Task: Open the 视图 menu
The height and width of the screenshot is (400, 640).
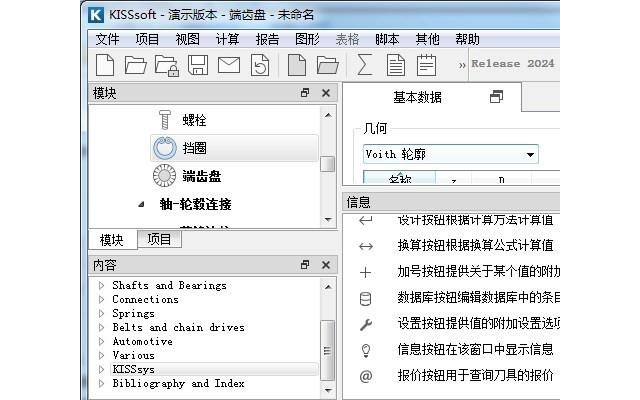Action: point(187,39)
